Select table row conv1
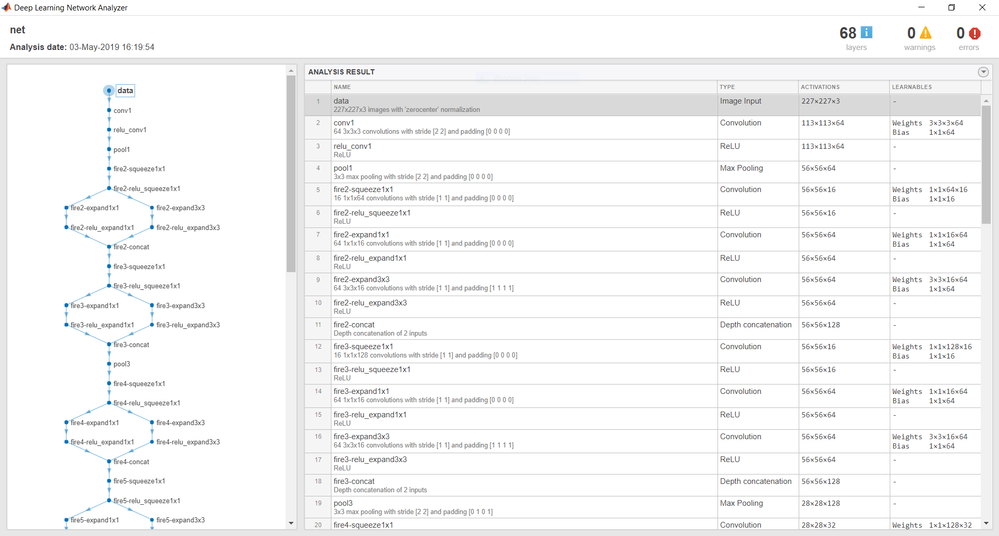The image size is (999, 536). click(643, 127)
